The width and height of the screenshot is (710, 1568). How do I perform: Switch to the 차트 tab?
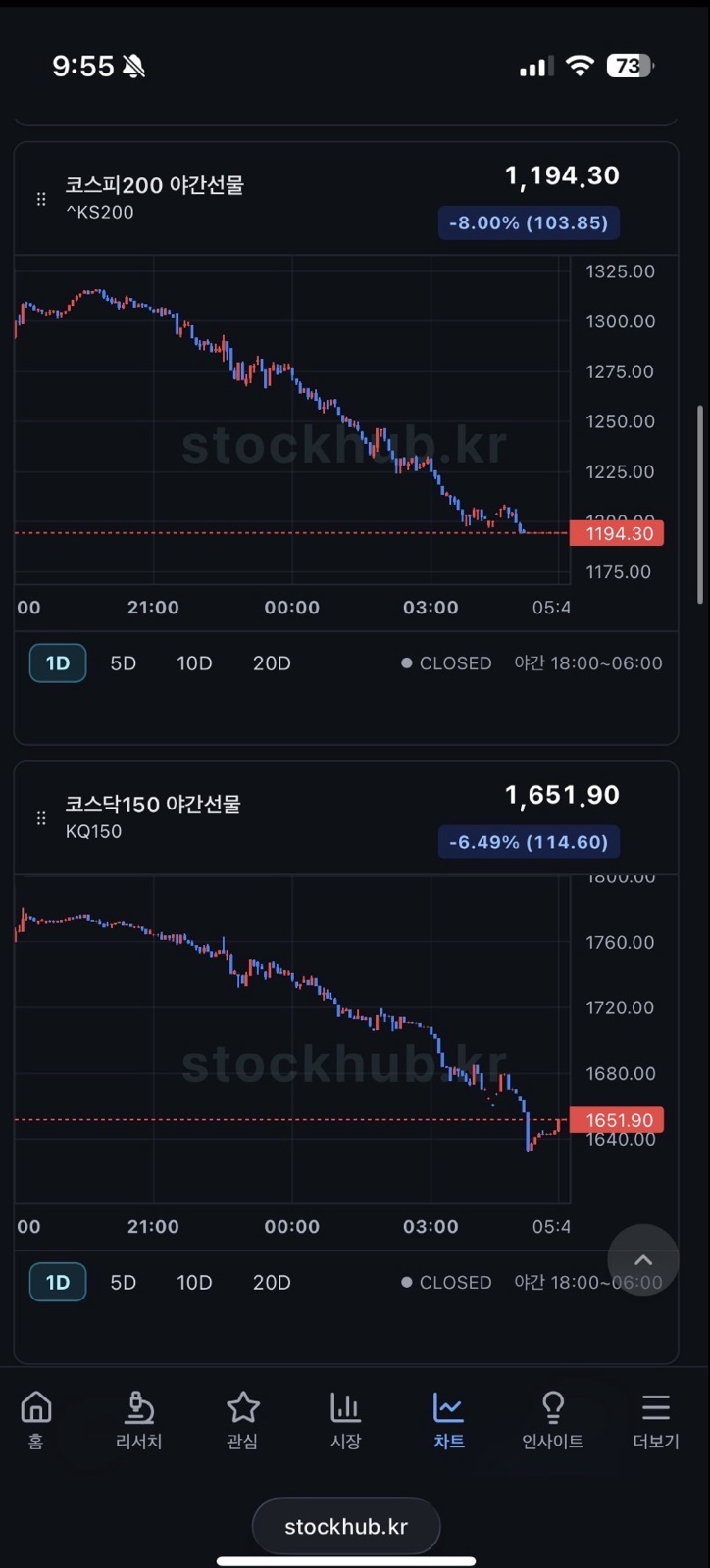click(449, 1420)
